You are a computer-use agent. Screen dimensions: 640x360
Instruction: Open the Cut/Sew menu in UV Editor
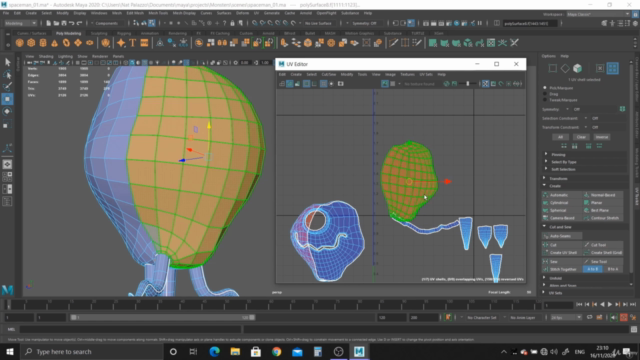click(329, 74)
